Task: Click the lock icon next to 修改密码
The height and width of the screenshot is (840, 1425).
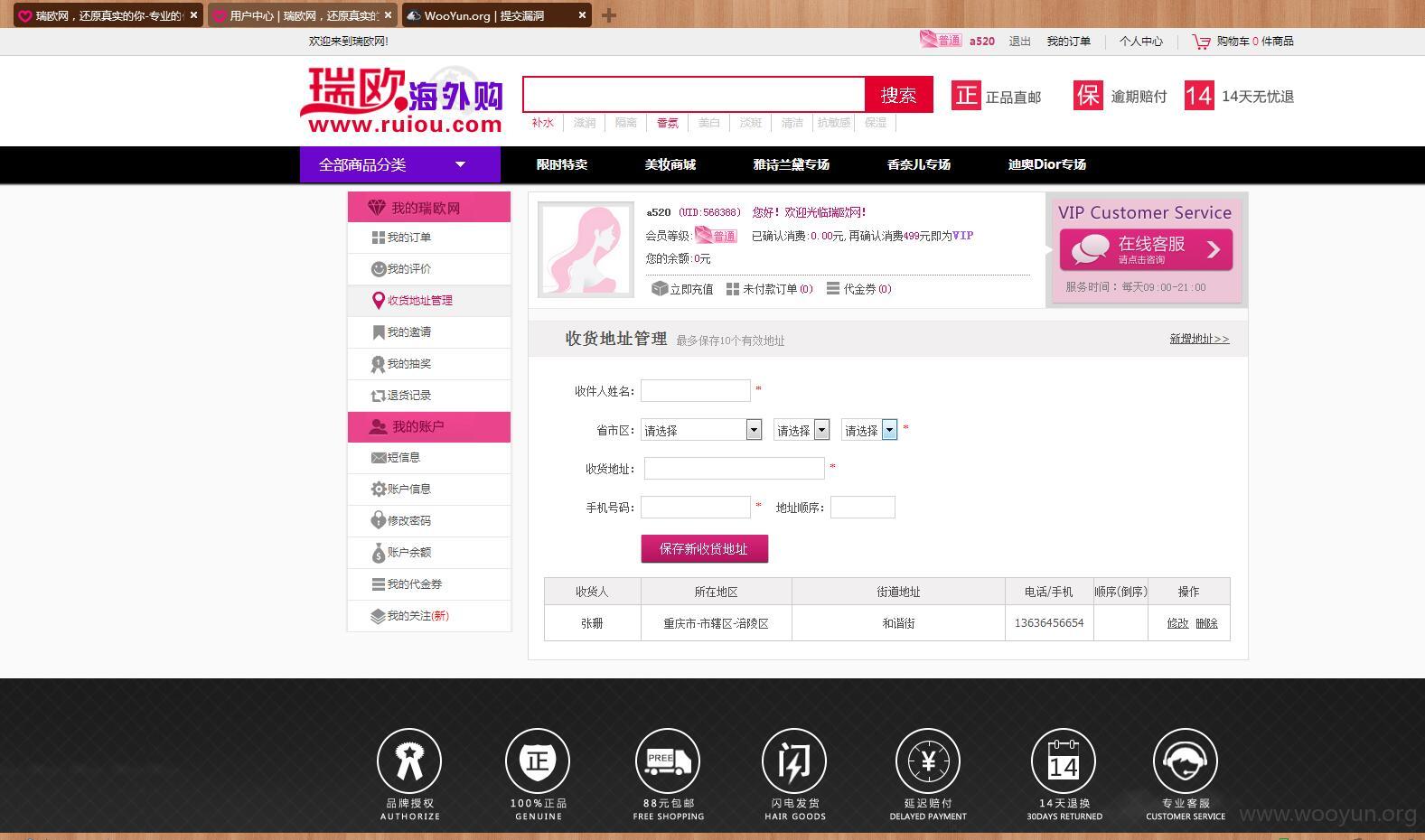Action: [x=379, y=520]
